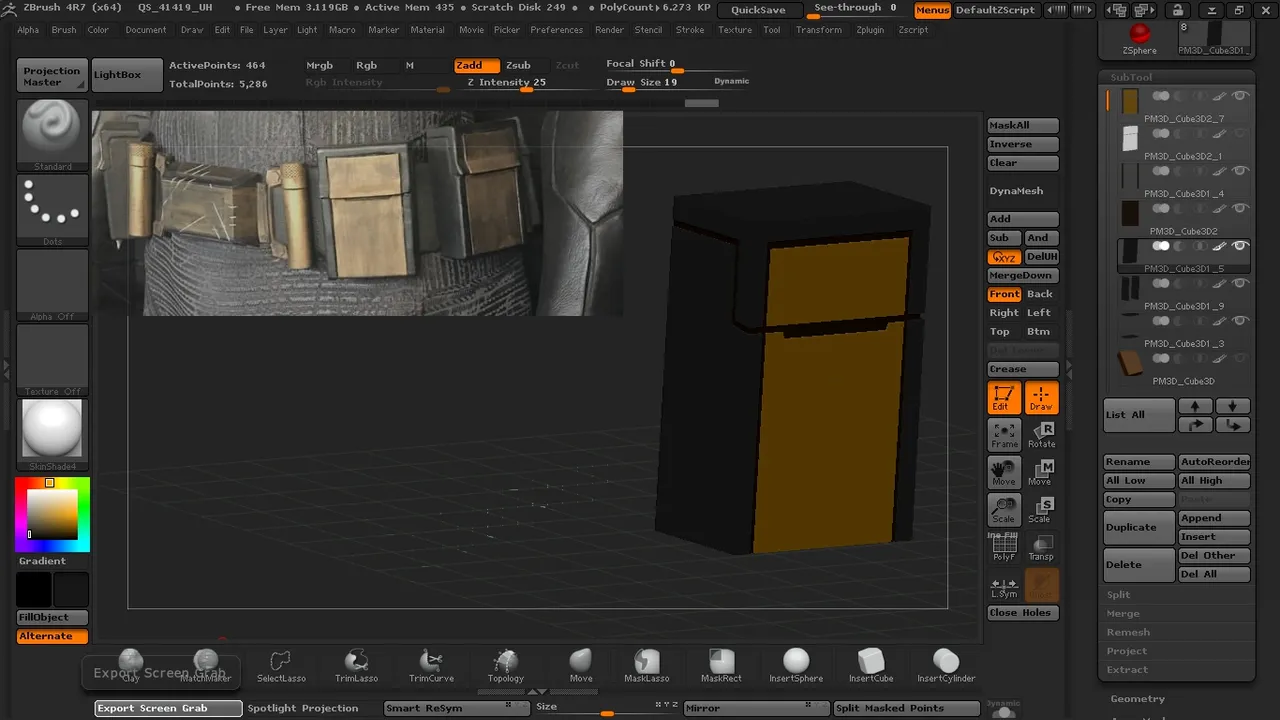Click the L.Sym local symmetry icon

pyautogui.click(x=1004, y=586)
